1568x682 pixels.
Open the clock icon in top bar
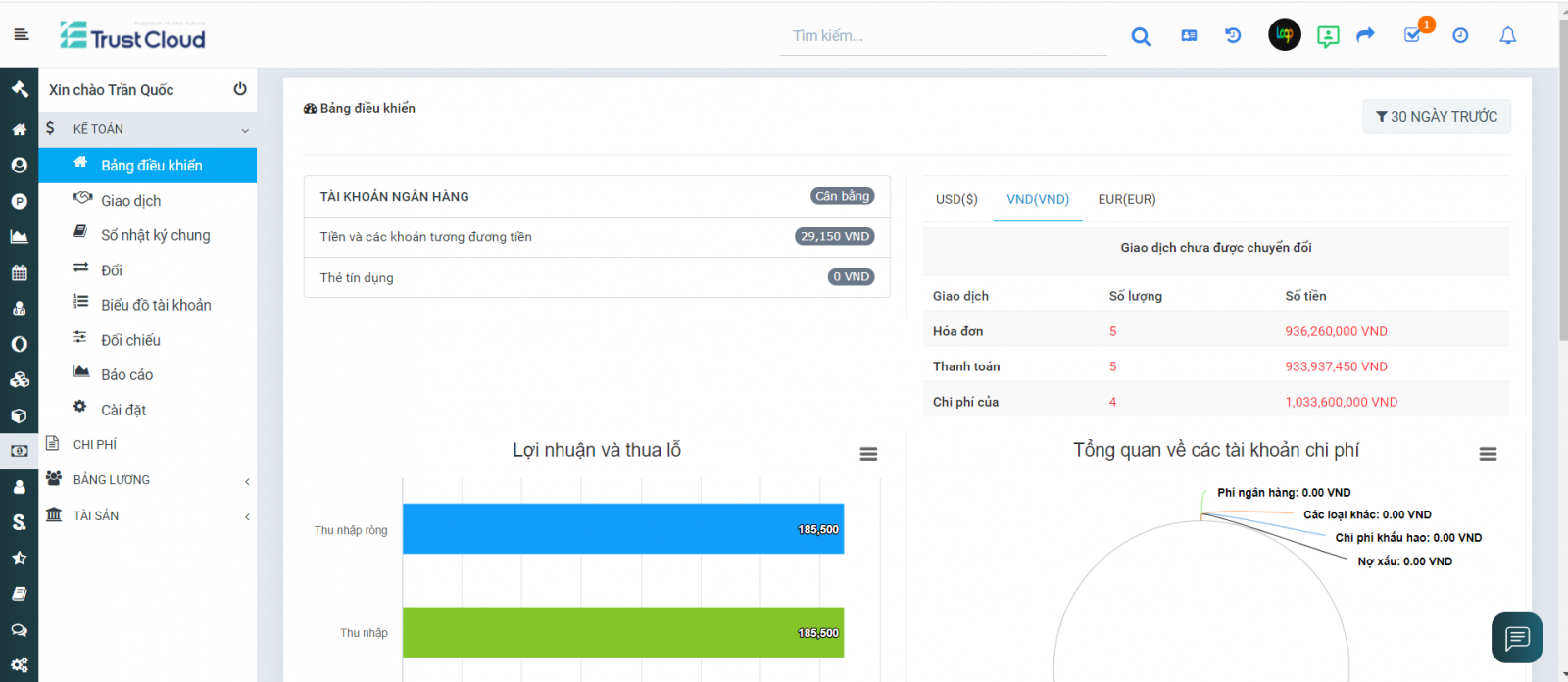point(1460,36)
